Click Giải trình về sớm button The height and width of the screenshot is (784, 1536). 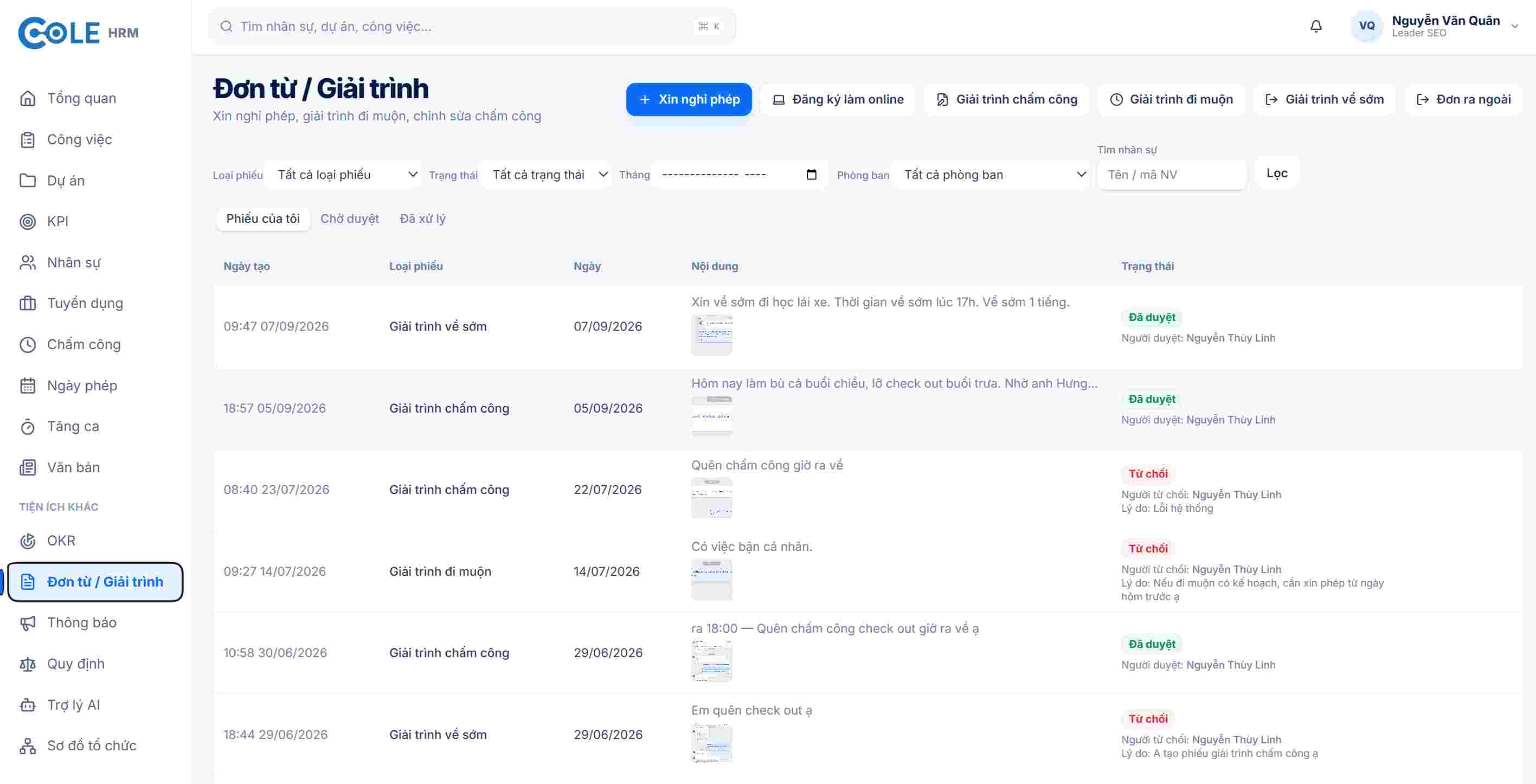click(1325, 100)
